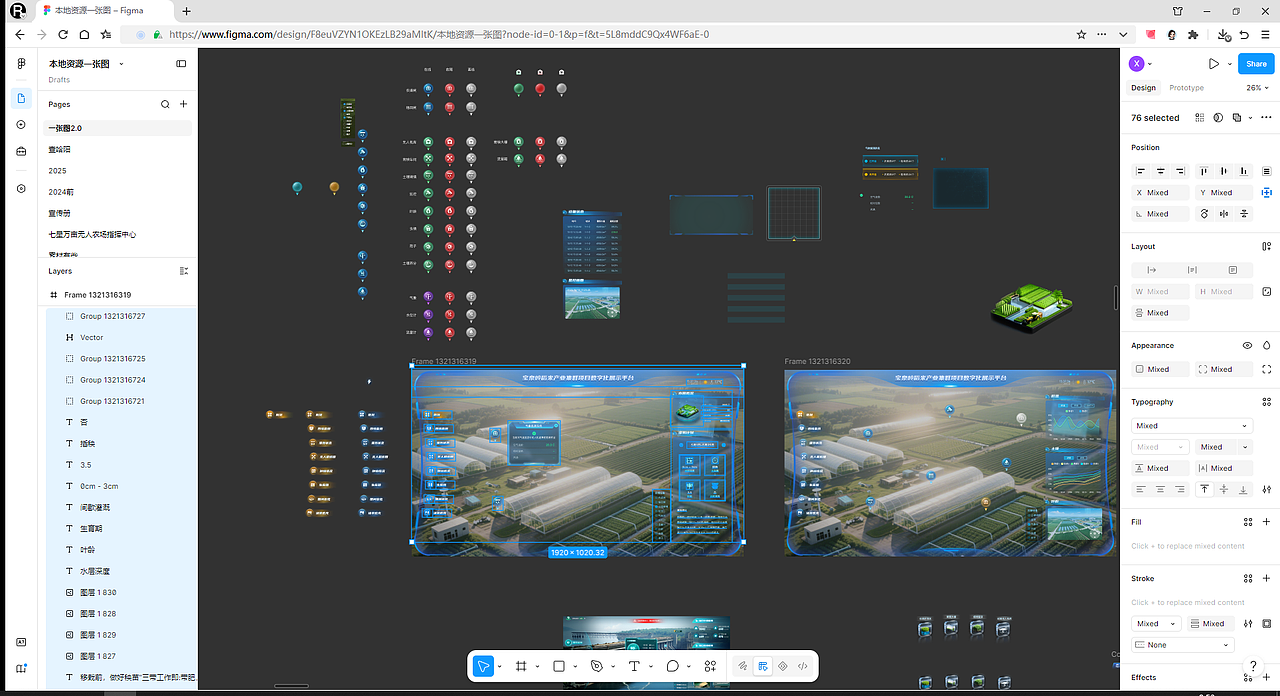Click align bottom icon in Position

tap(1244, 171)
